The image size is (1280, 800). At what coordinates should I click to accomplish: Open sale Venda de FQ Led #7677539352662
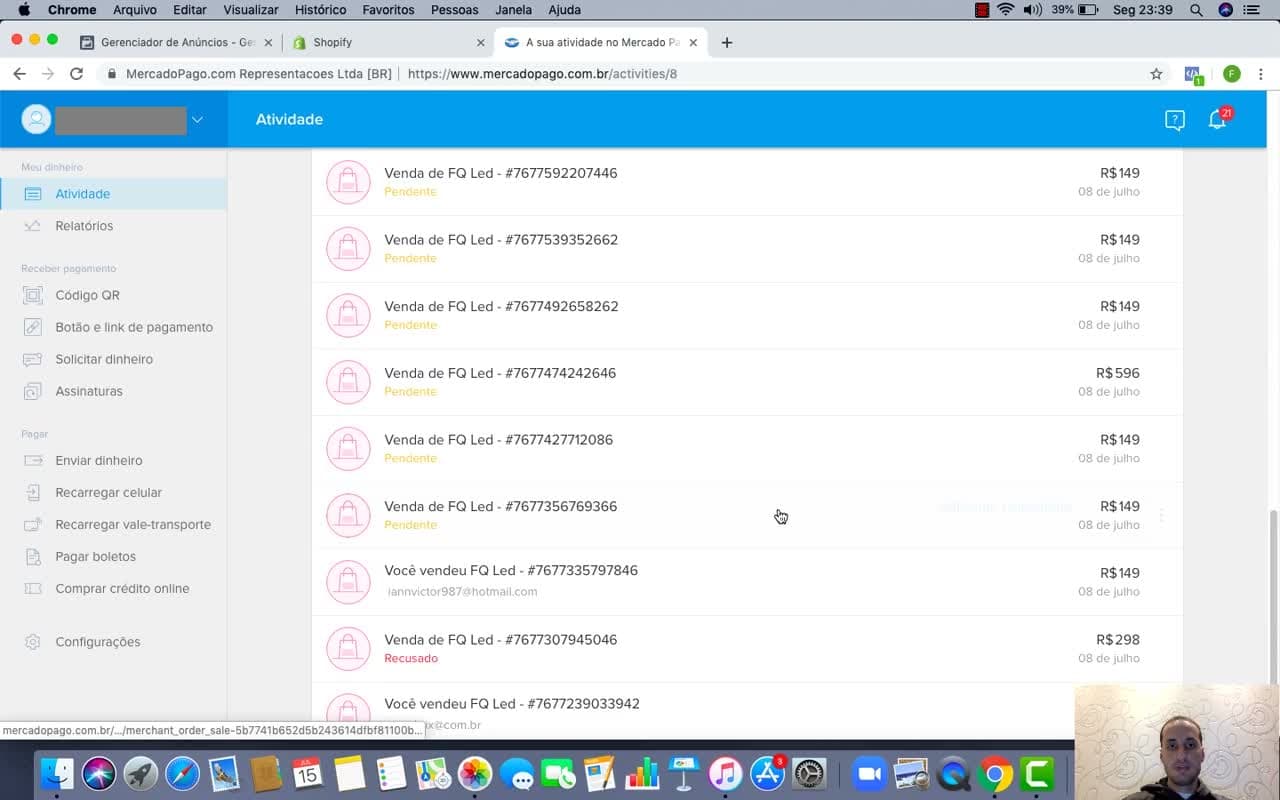pos(747,249)
